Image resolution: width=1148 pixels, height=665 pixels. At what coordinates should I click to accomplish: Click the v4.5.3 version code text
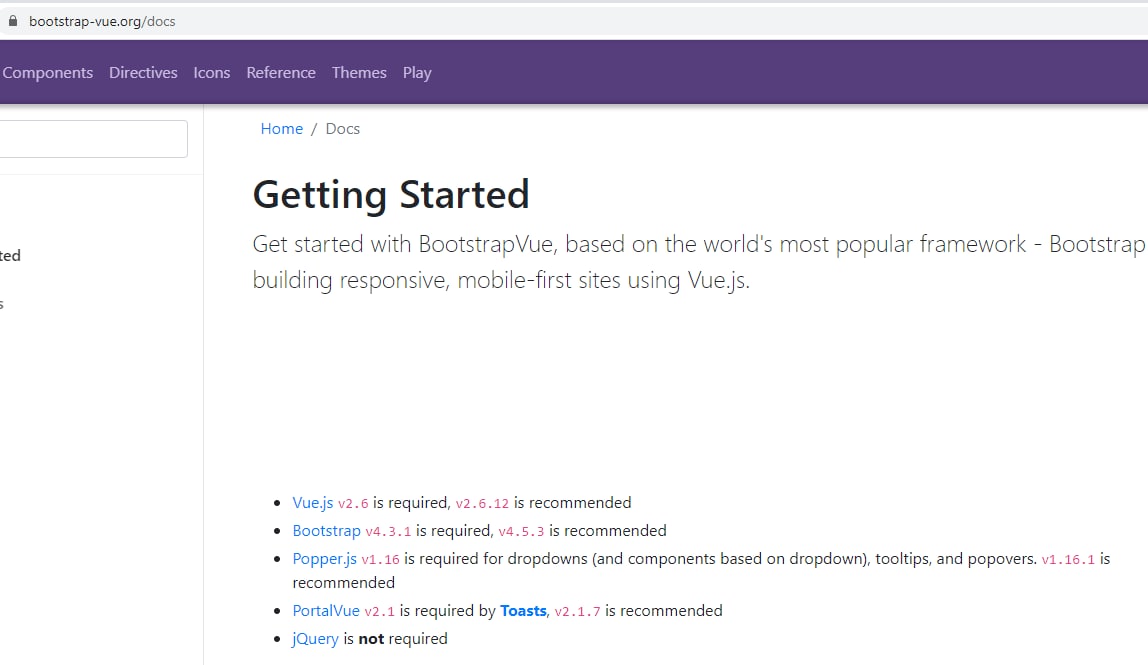[x=521, y=532]
